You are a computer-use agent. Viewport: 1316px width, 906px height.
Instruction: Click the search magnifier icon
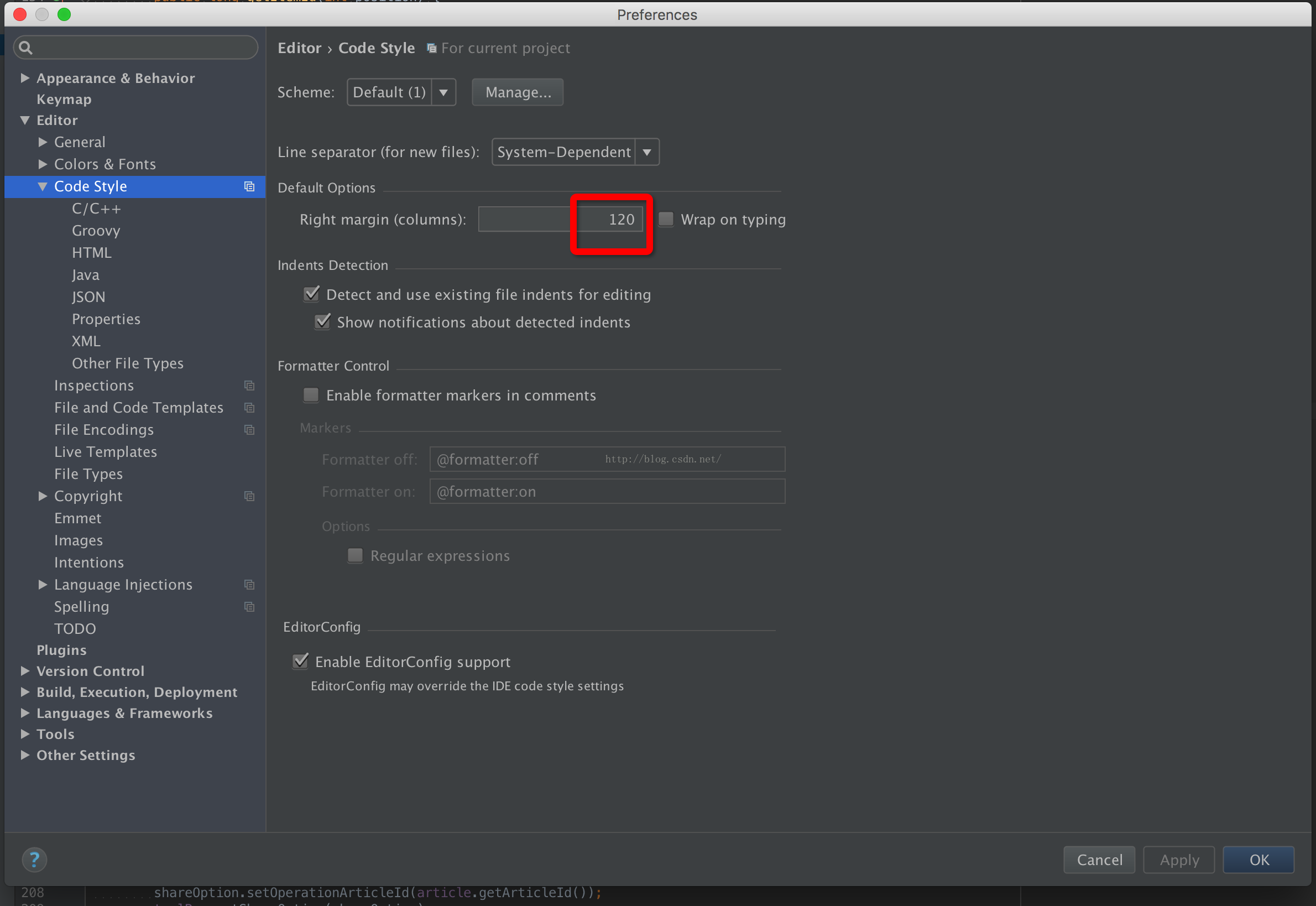coord(25,48)
